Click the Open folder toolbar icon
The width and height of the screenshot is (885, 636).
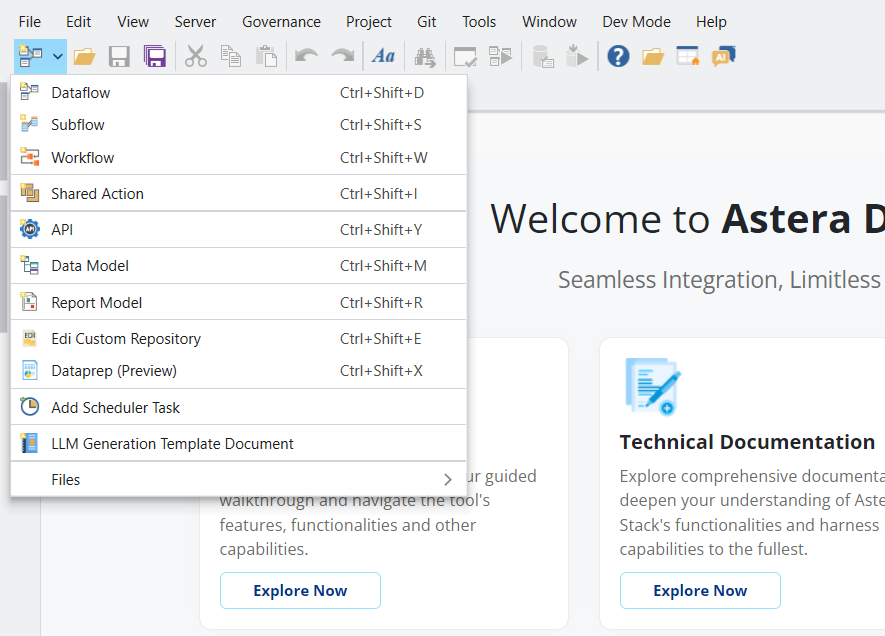click(85, 57)
